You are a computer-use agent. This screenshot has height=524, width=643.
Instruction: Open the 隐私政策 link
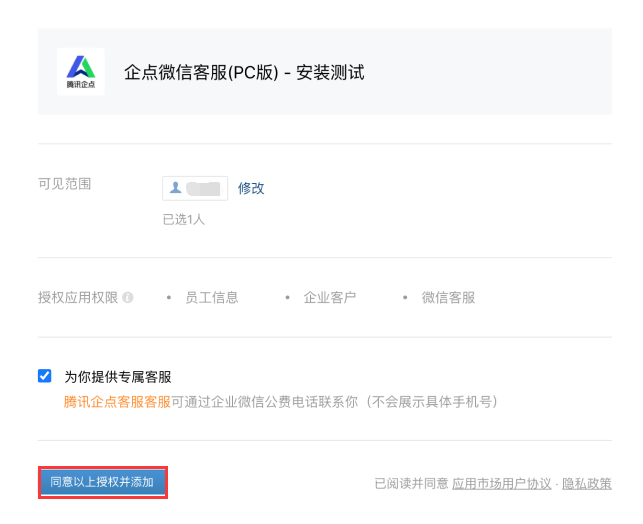click(586, 483)
